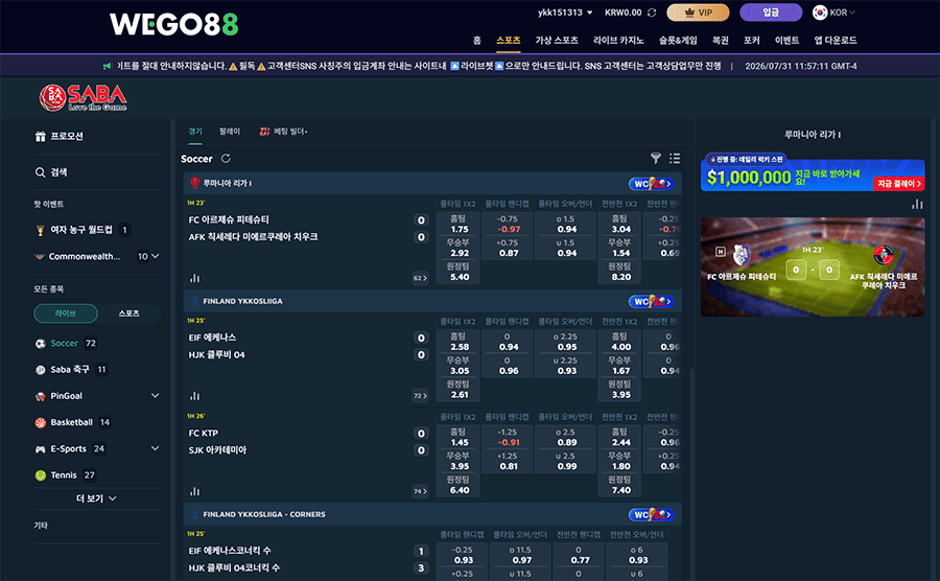
Task: Select Basketball in sidebar
Action: coord(72,422)
